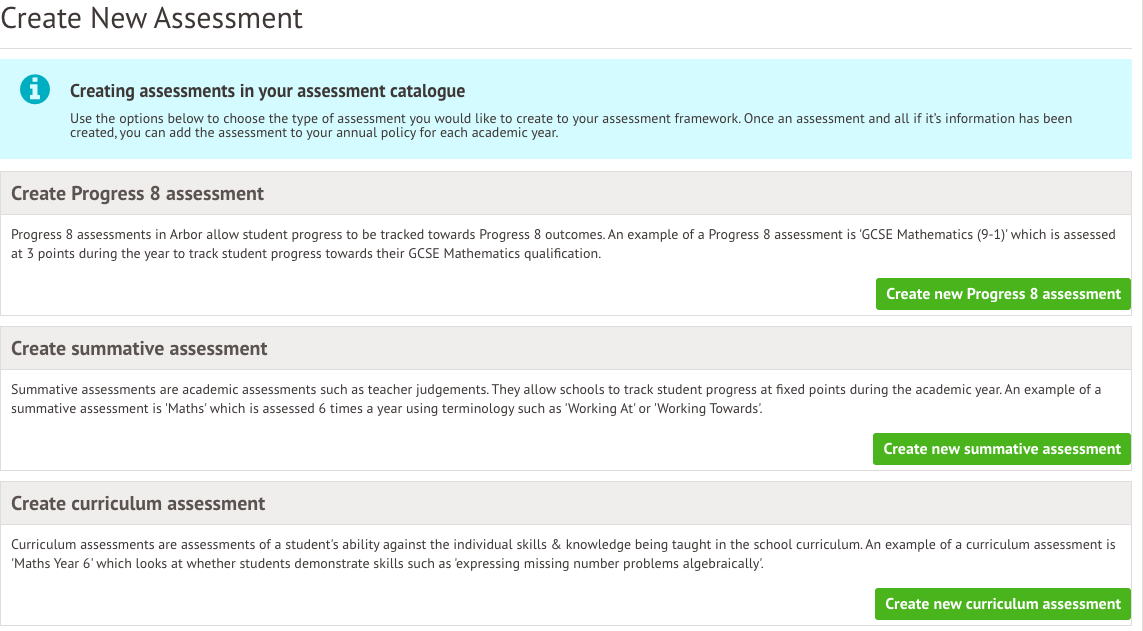The image size is (1143, 631).
Task: Select the Create summative assessment header
Action: point(139,349)
